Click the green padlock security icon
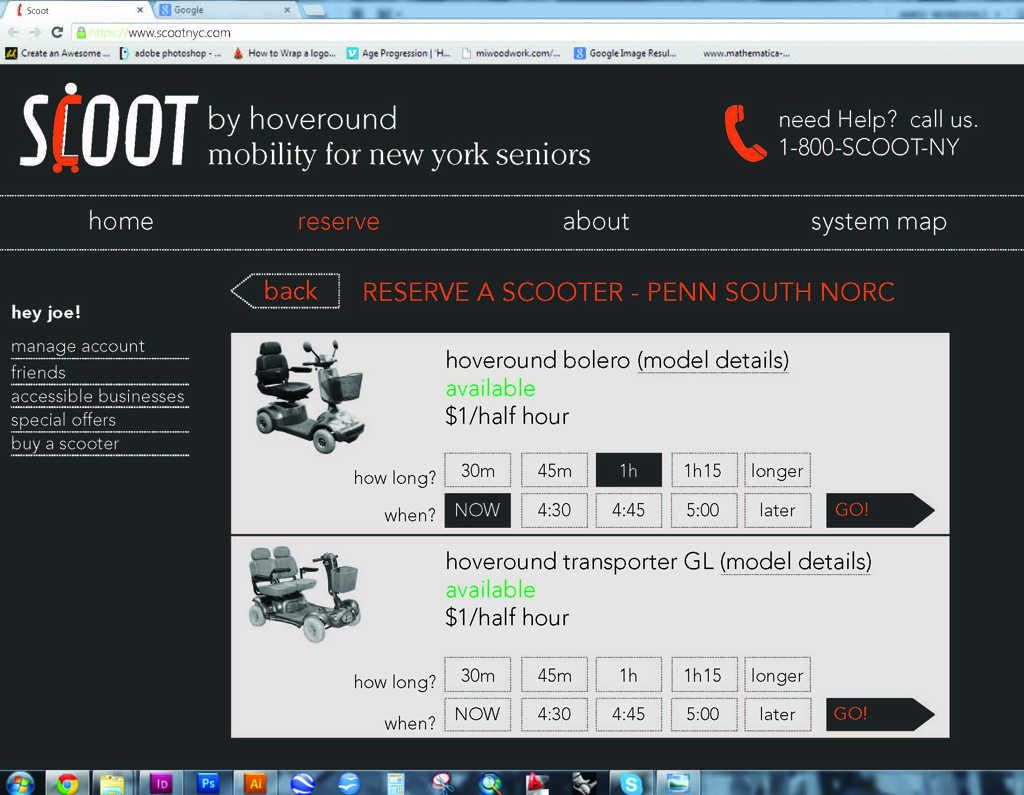 [81, 33]
